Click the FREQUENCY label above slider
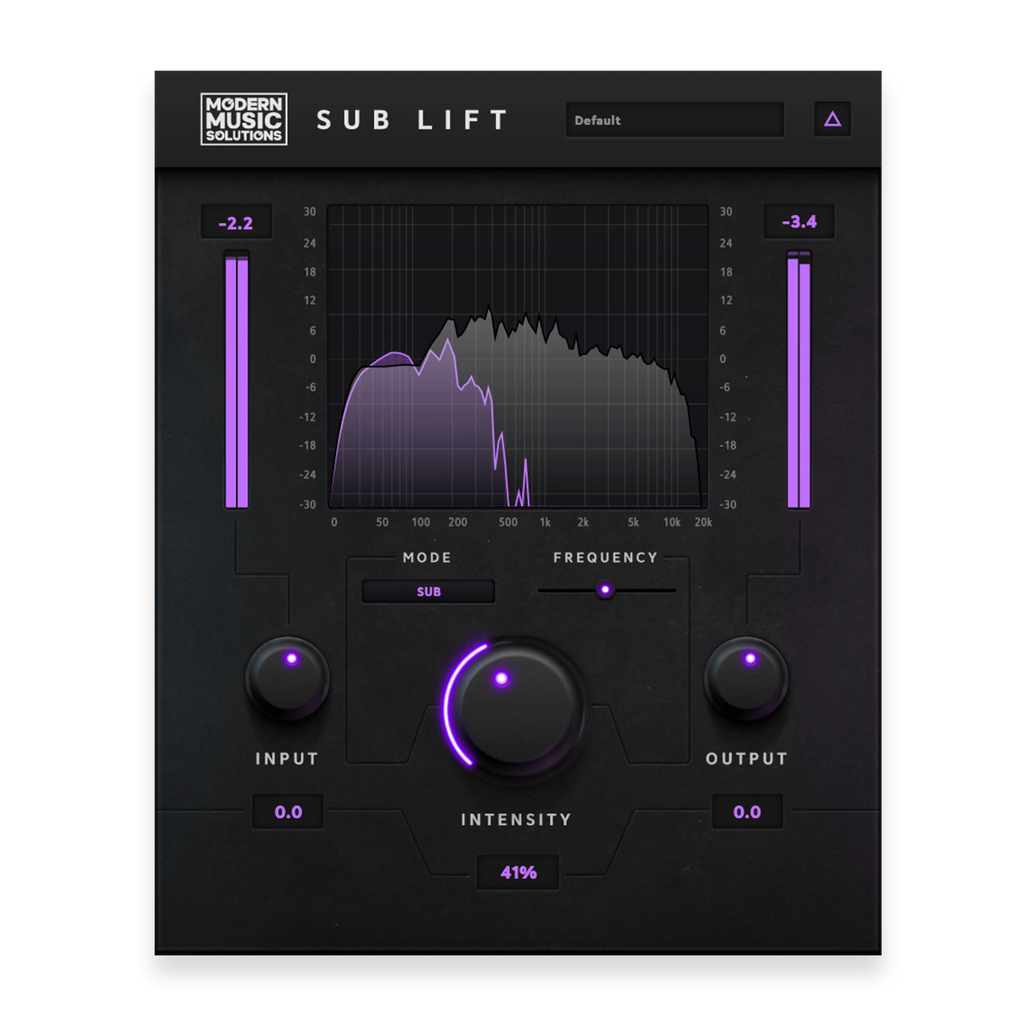This screenshot has width=1024, height=1024. (x=605, y=558)
